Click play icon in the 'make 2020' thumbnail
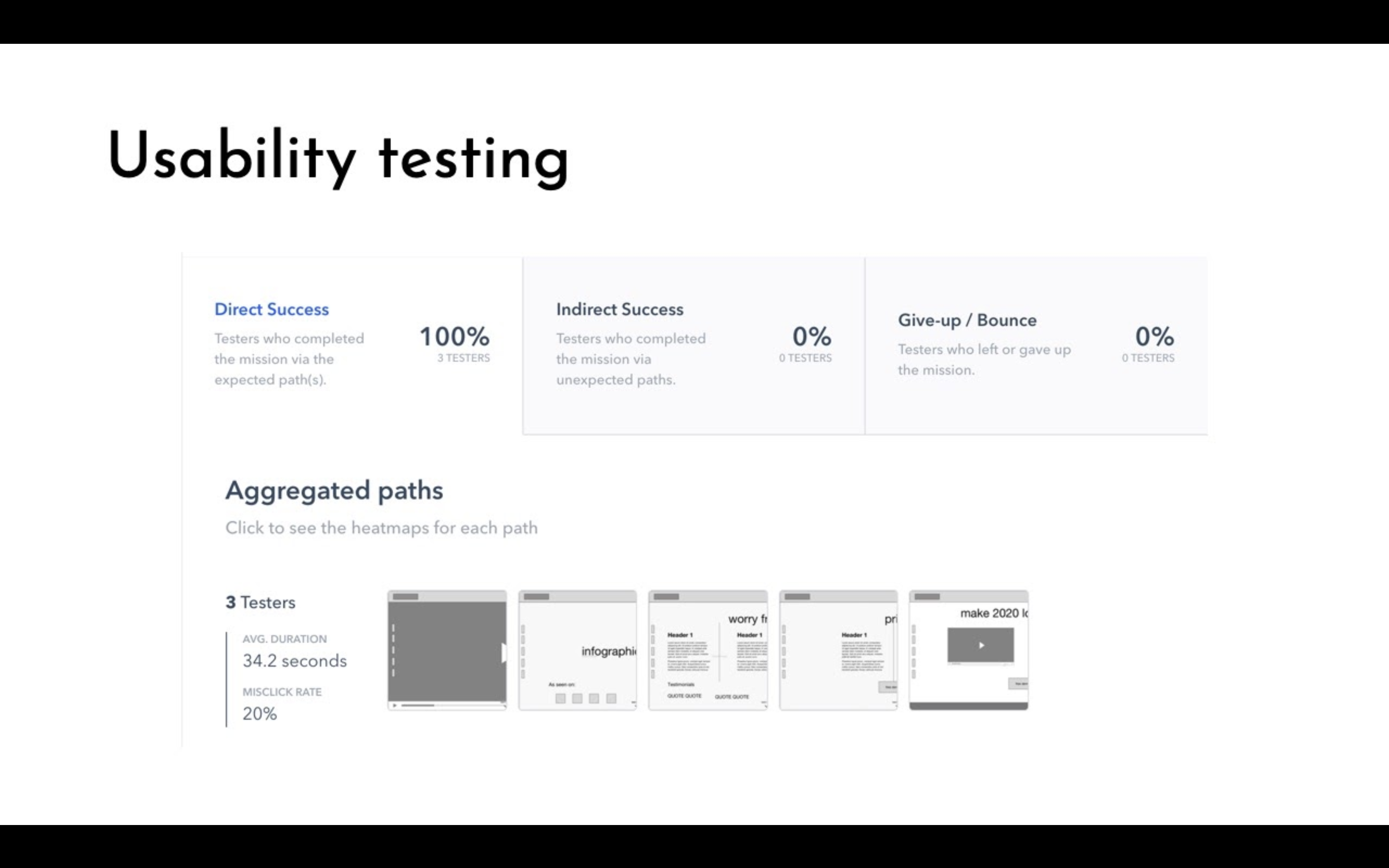 (x=981, y=645)
